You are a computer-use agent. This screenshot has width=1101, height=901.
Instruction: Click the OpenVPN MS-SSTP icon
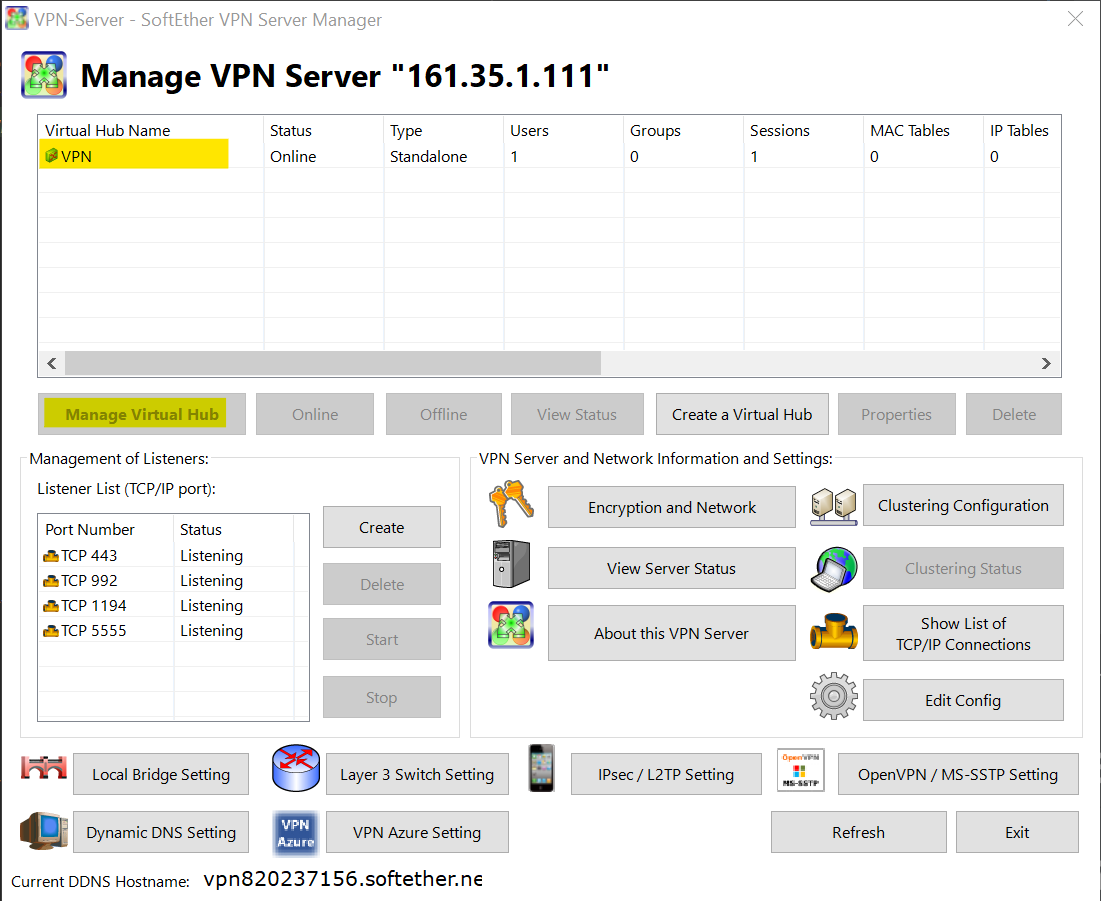800,770
